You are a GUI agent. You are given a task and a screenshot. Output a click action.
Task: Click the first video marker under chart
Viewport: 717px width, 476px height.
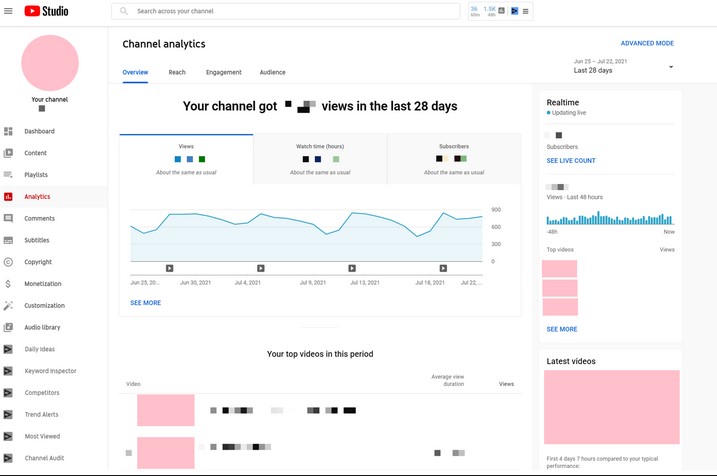(170, 268)
